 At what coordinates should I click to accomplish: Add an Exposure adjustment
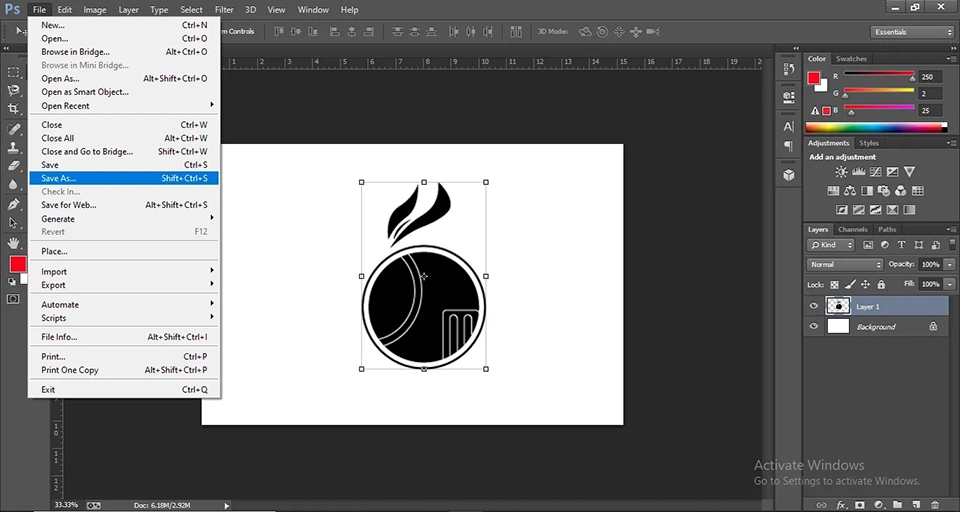[892, 172]
